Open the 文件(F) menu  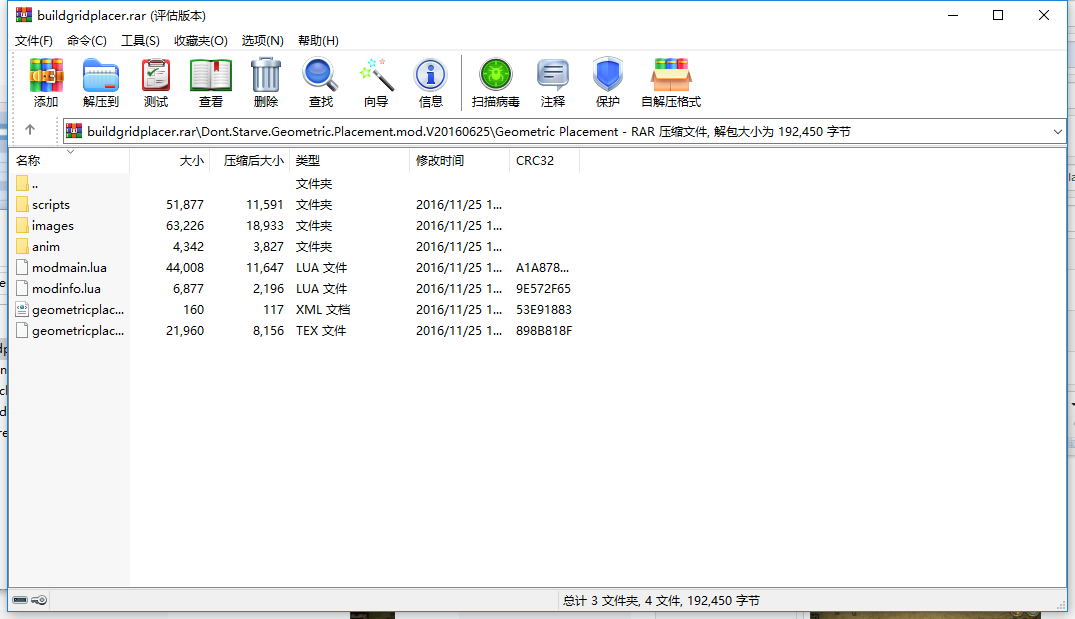[34, 40]
